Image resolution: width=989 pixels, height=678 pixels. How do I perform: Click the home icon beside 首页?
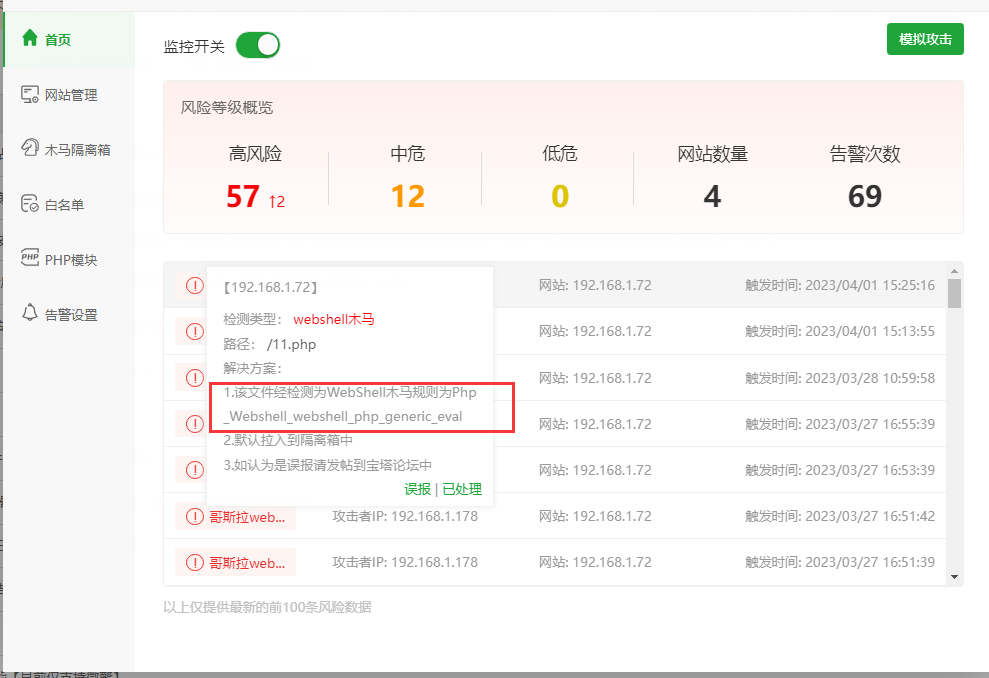(30, 38)
